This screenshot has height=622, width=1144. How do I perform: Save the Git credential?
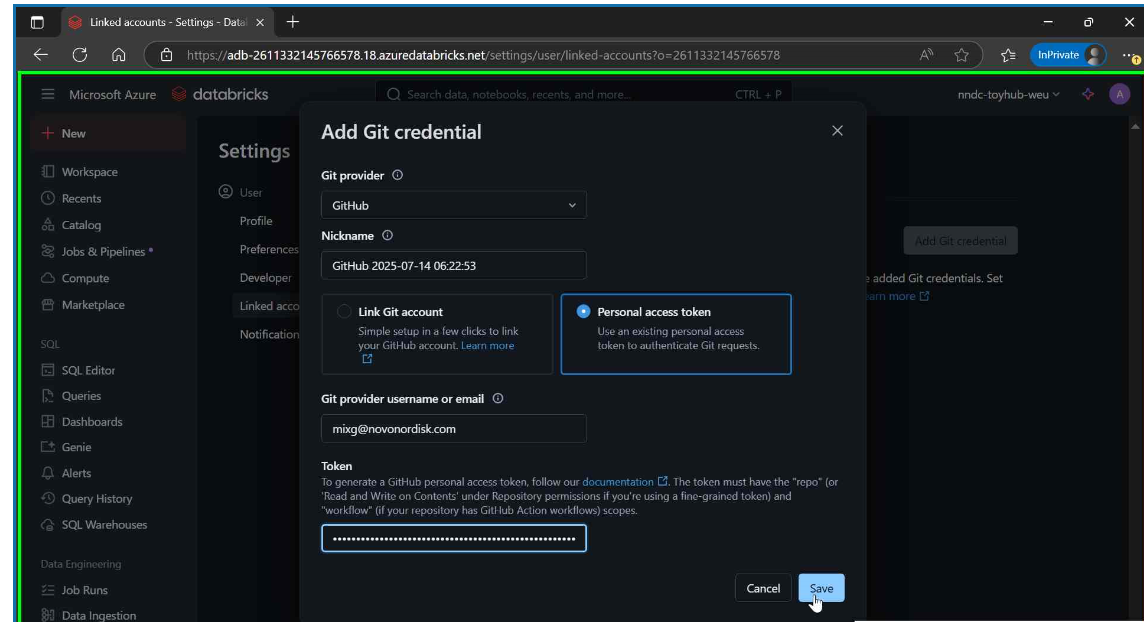tap(821, 588)
